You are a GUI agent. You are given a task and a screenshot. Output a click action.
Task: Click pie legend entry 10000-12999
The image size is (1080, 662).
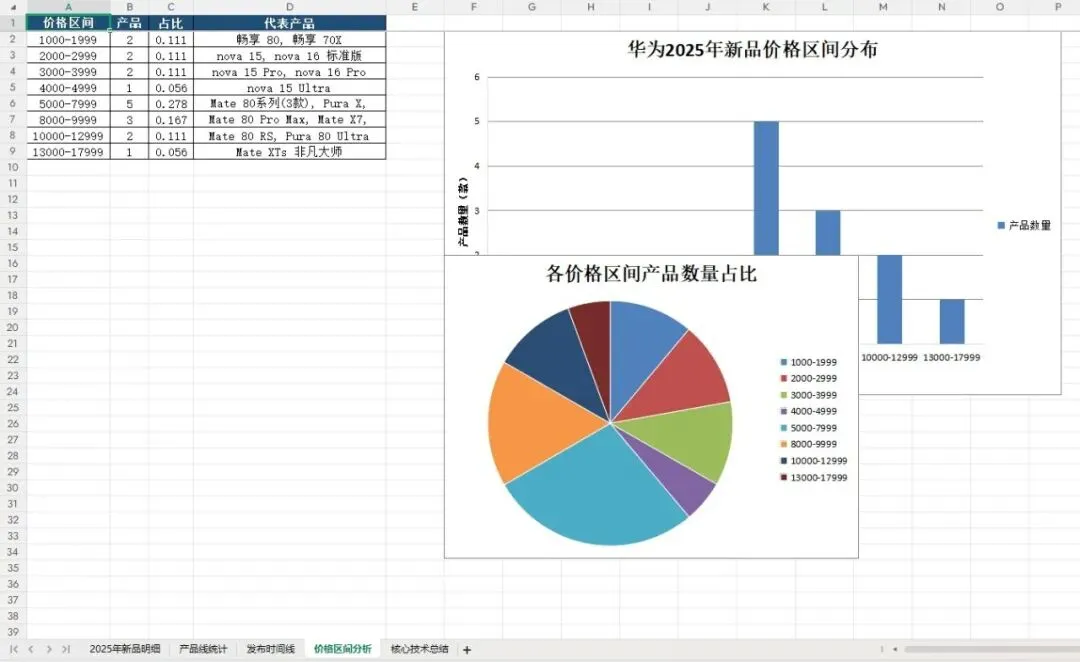coord(813,461)
